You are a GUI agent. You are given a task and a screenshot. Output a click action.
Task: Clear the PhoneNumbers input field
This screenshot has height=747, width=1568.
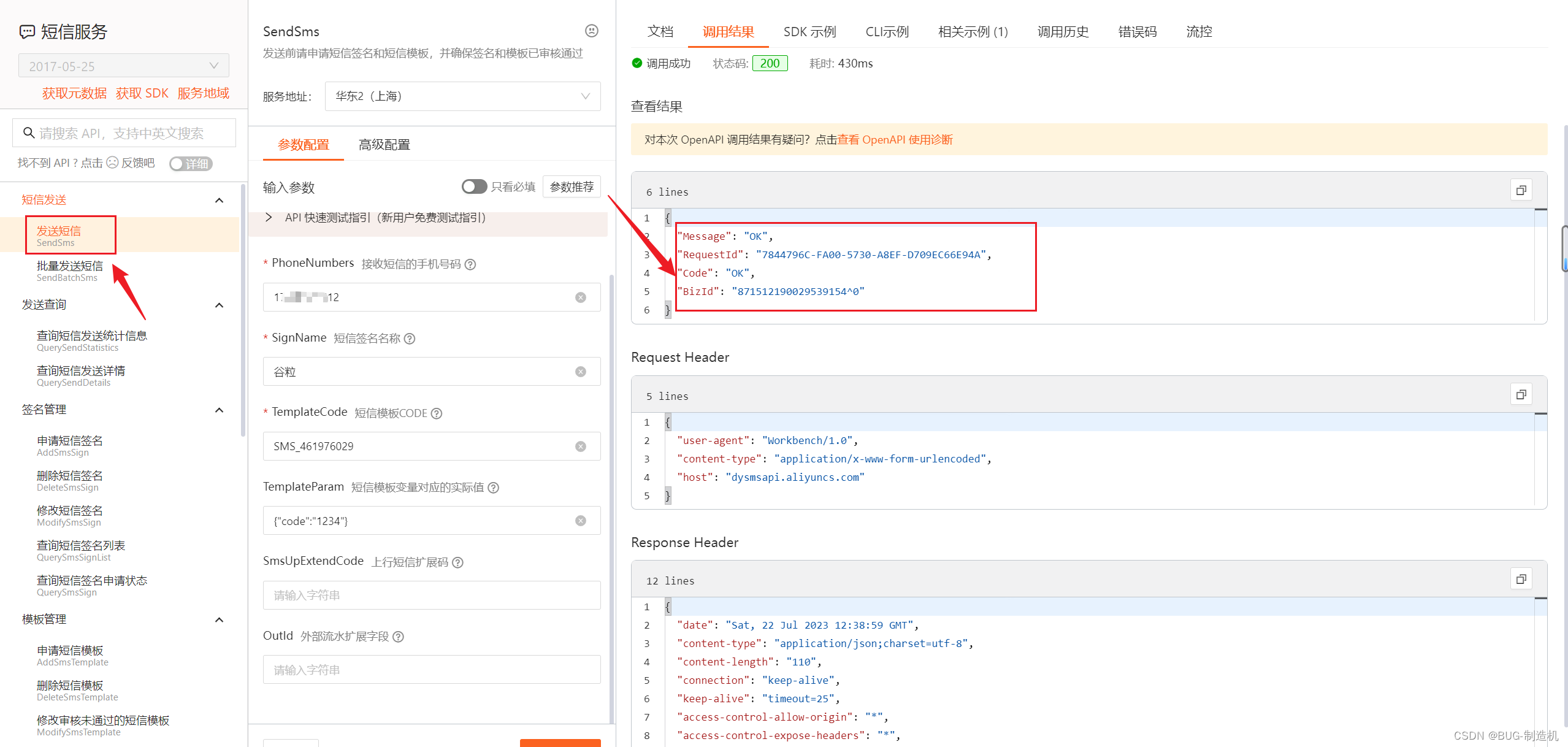point(580,297)
